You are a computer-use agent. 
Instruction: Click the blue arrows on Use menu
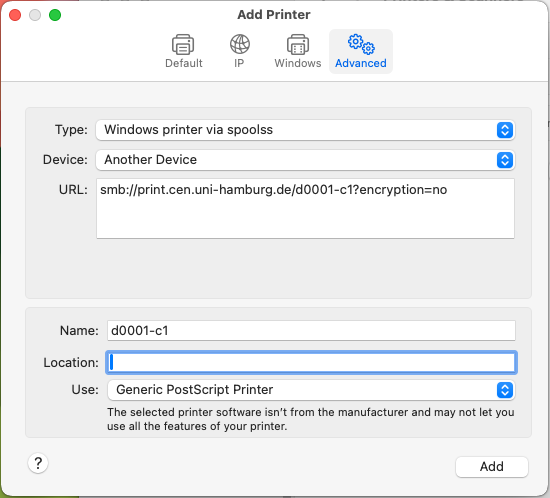pos(505,390)
